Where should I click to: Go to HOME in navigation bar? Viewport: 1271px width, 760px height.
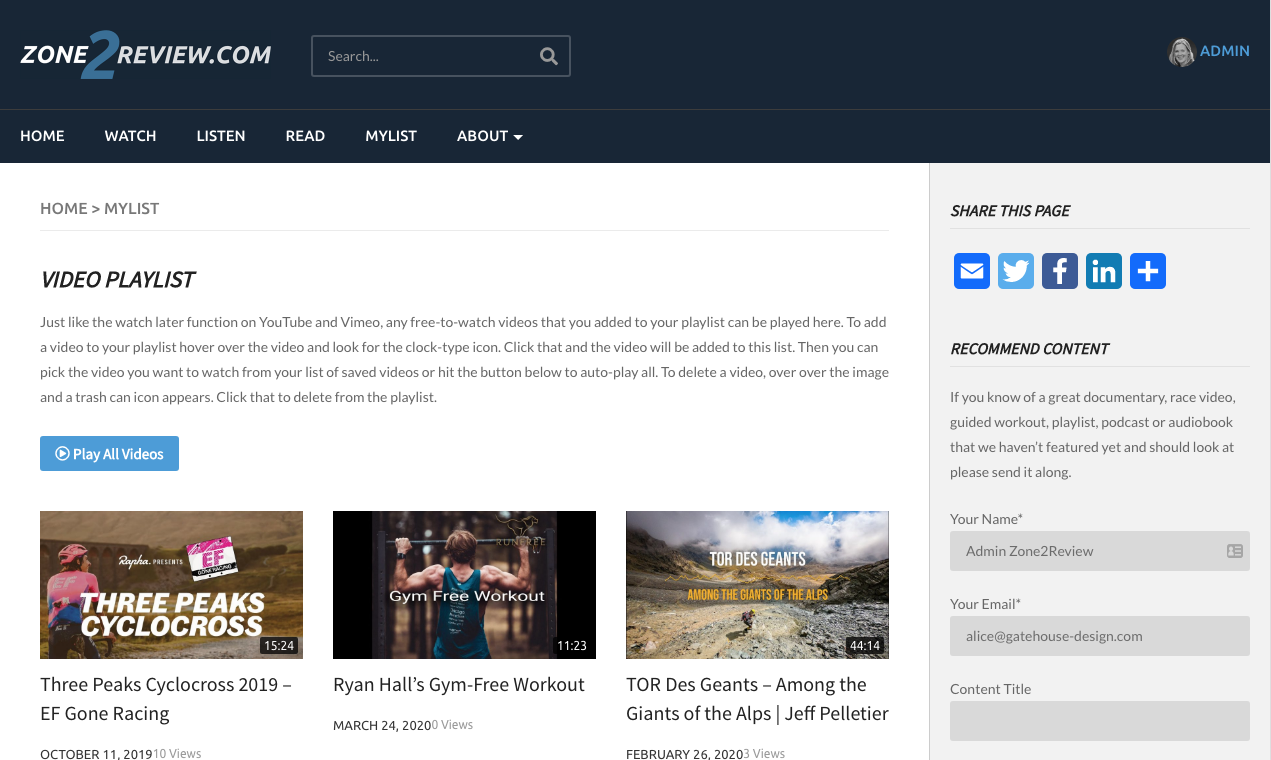pyautogui.click(x=42, y=136)
